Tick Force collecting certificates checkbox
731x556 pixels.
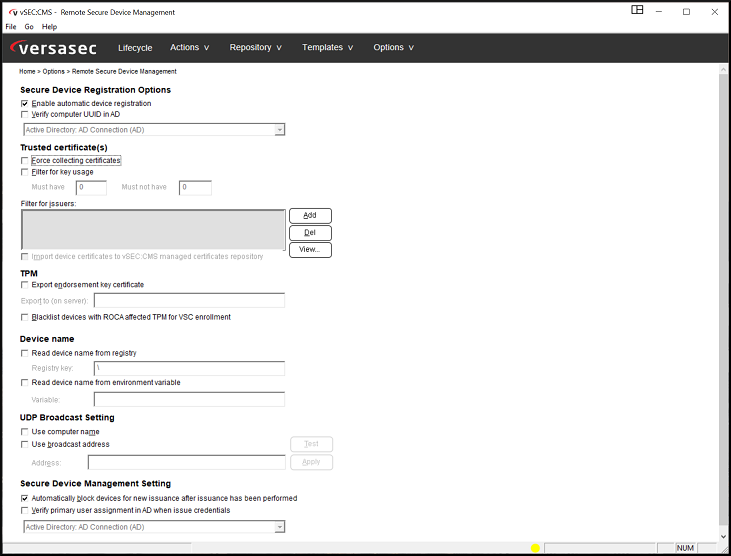point(25,161)
